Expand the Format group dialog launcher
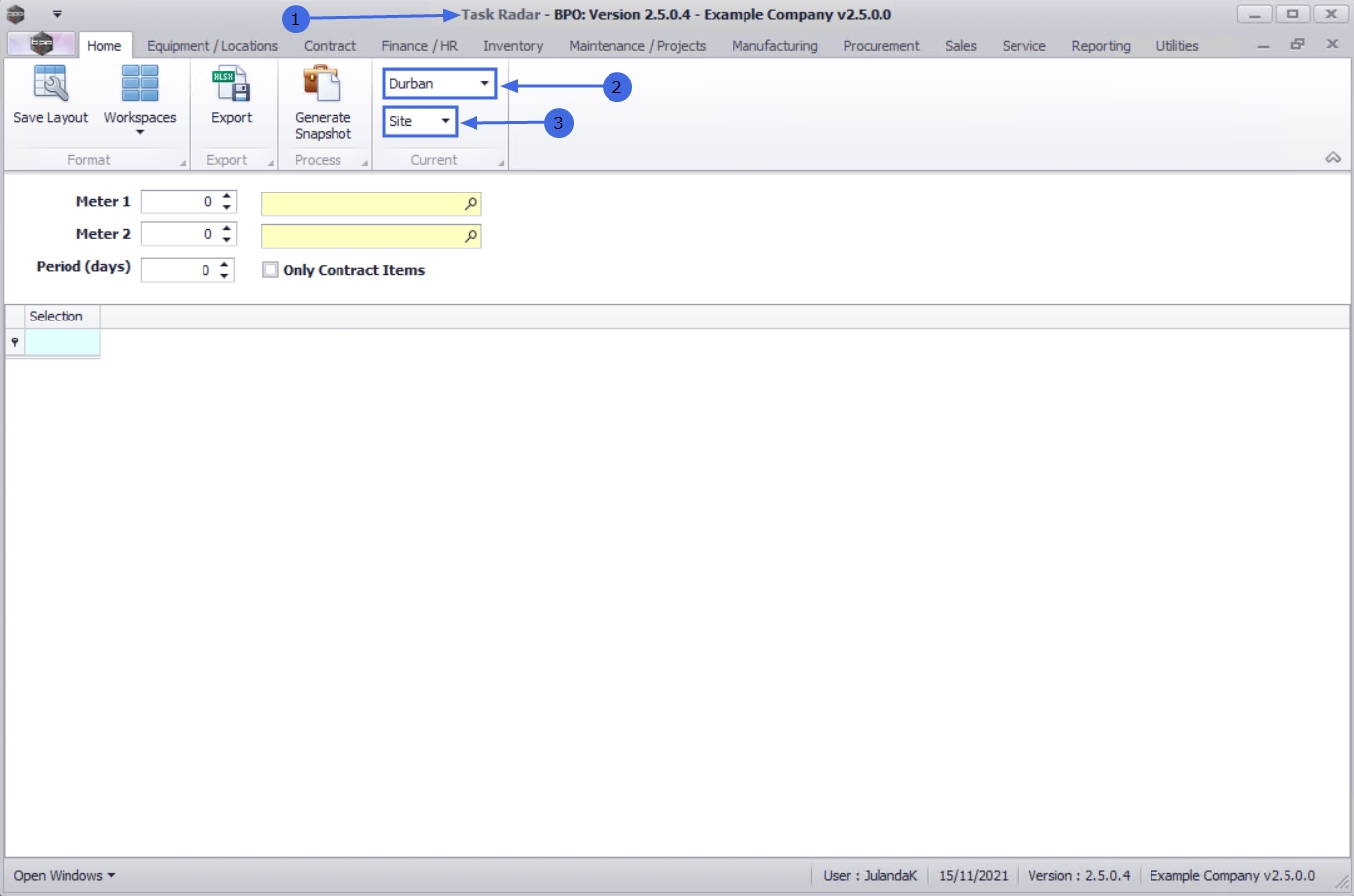Viewport: 1354px width, 896px height. click(x=183, y=163)
